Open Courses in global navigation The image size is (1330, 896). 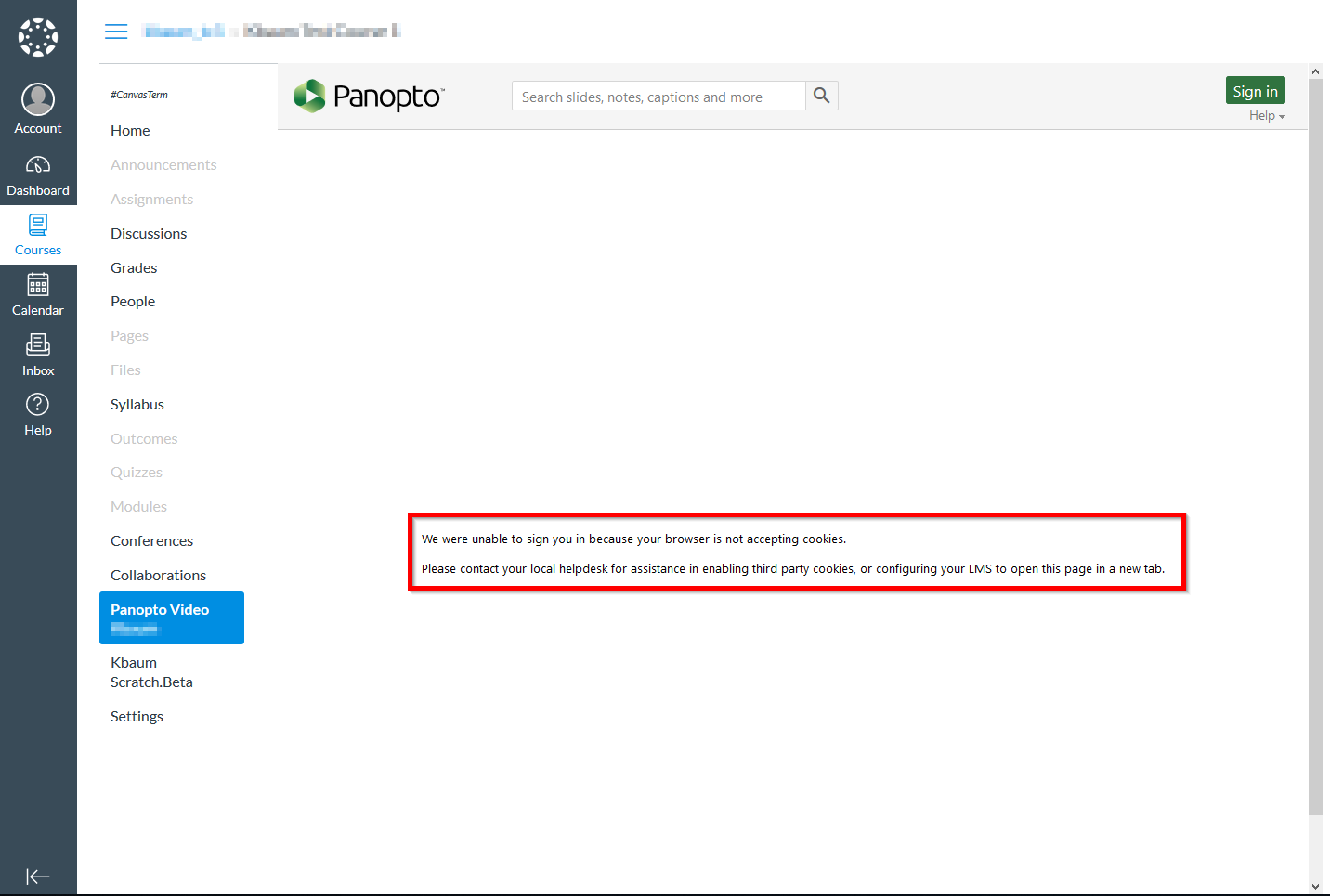[38, 235]
